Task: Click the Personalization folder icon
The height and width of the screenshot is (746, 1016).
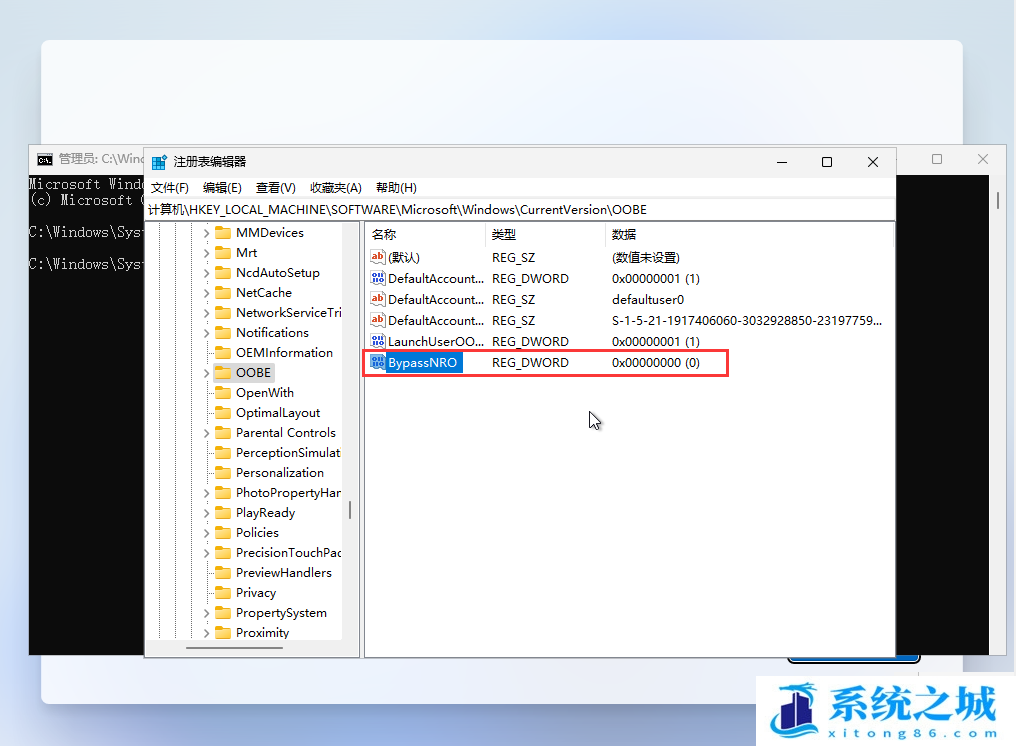Action: click(223, 473)
